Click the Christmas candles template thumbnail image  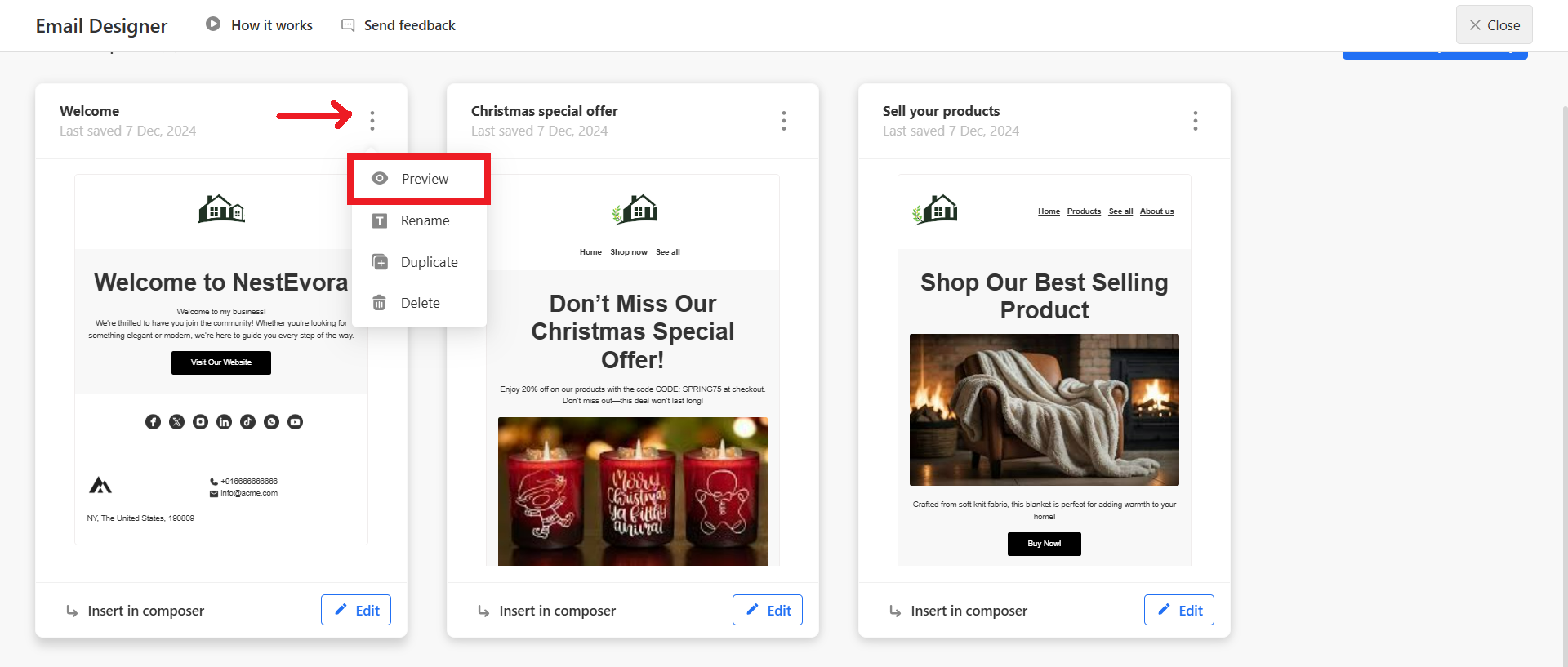click(633, 491)
